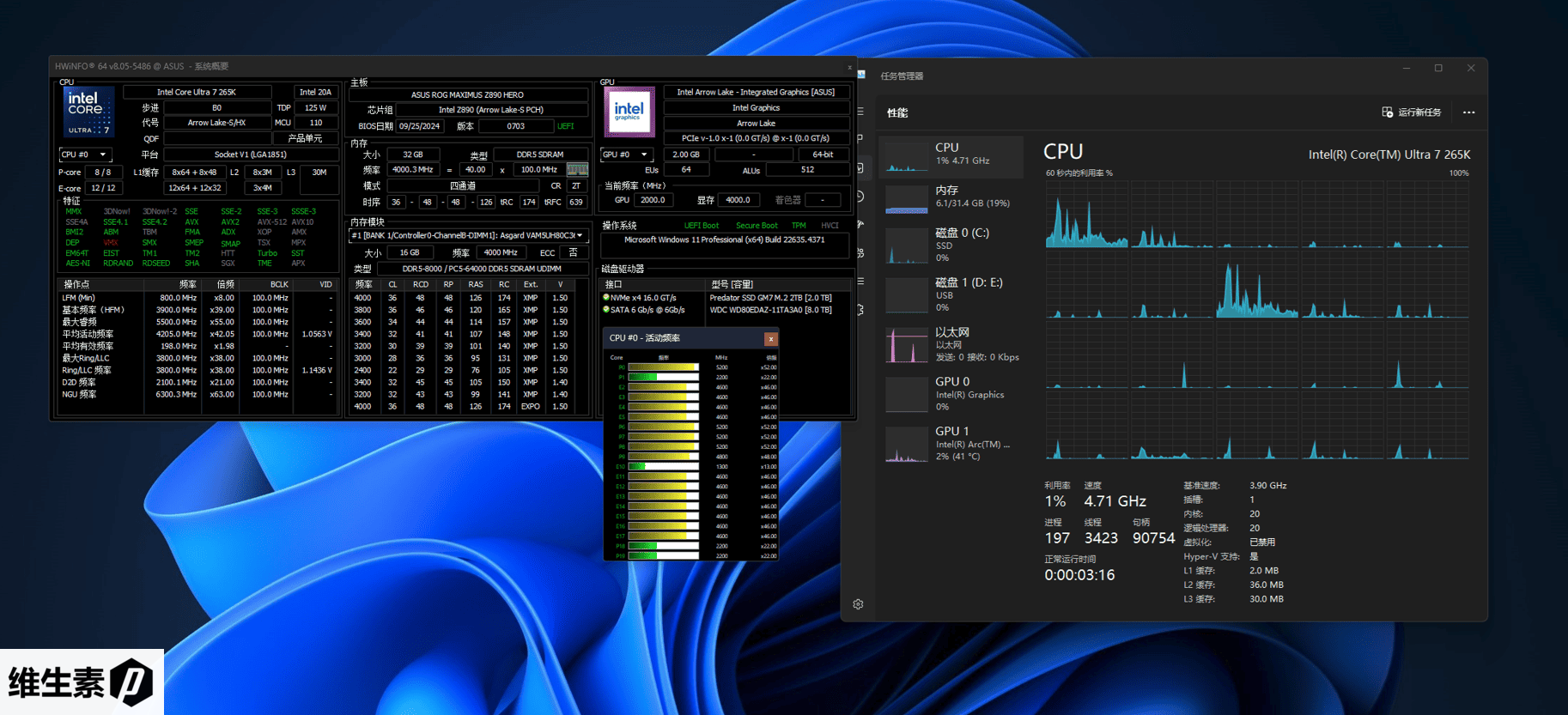Click the Task Manager app icon
1568x715 pixels.
861,76
